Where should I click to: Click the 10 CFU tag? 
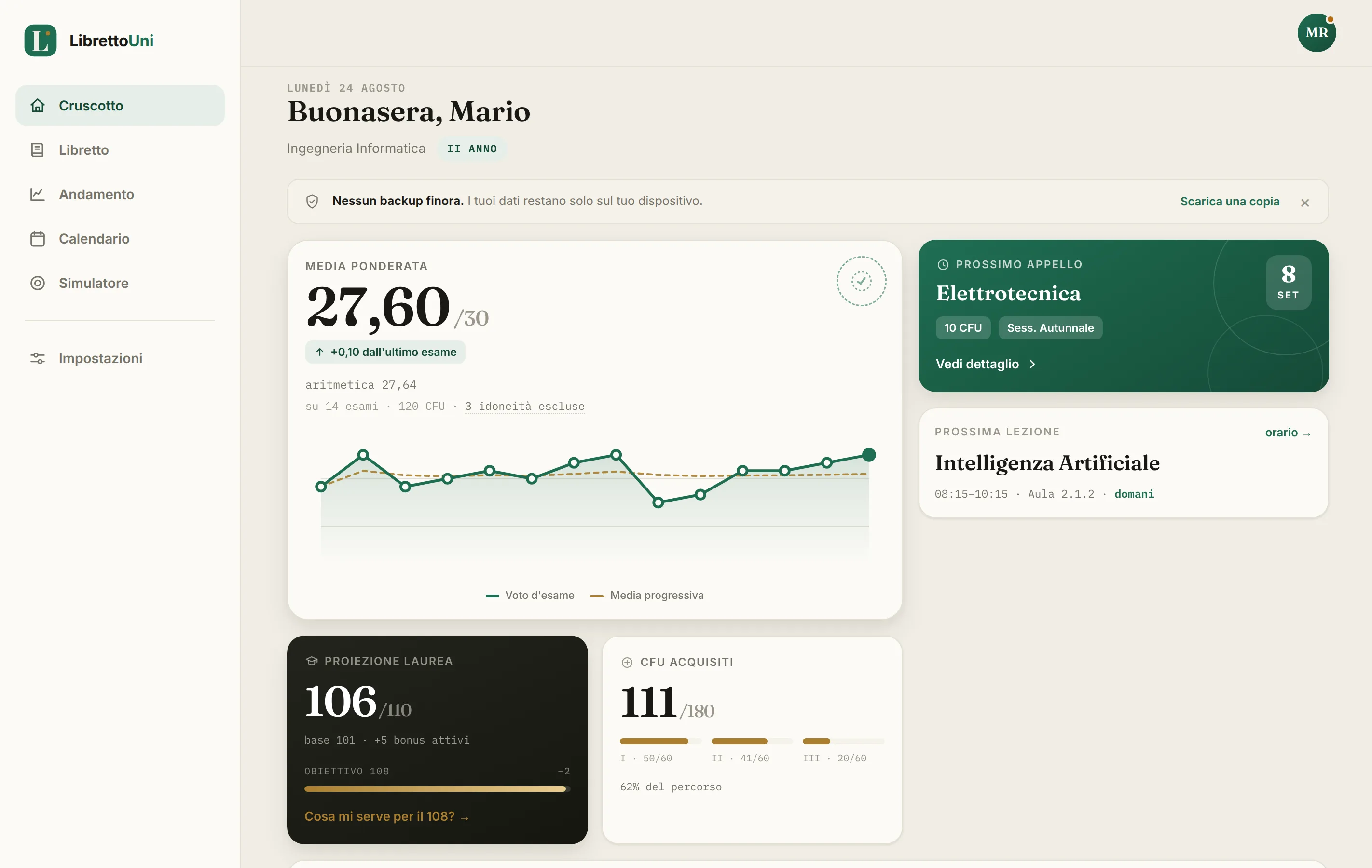(963, 328)
